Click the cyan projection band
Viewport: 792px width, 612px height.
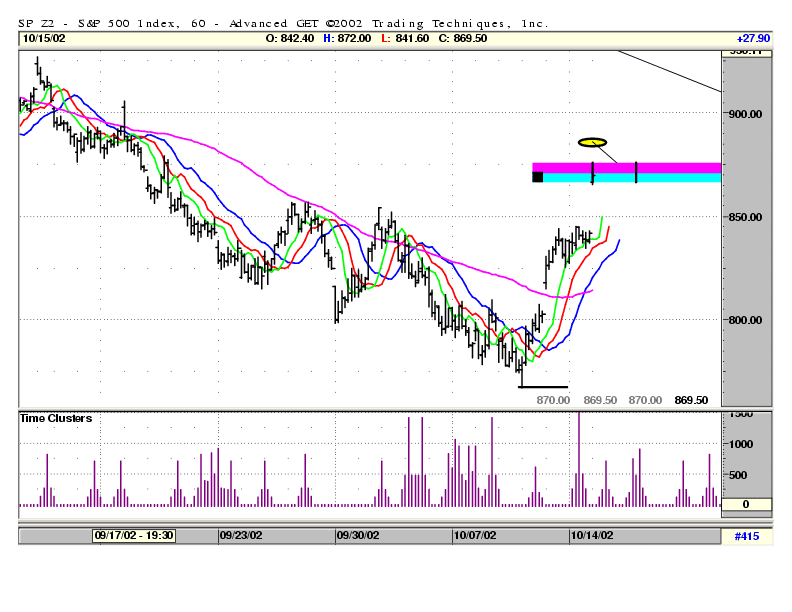point(626,177)
